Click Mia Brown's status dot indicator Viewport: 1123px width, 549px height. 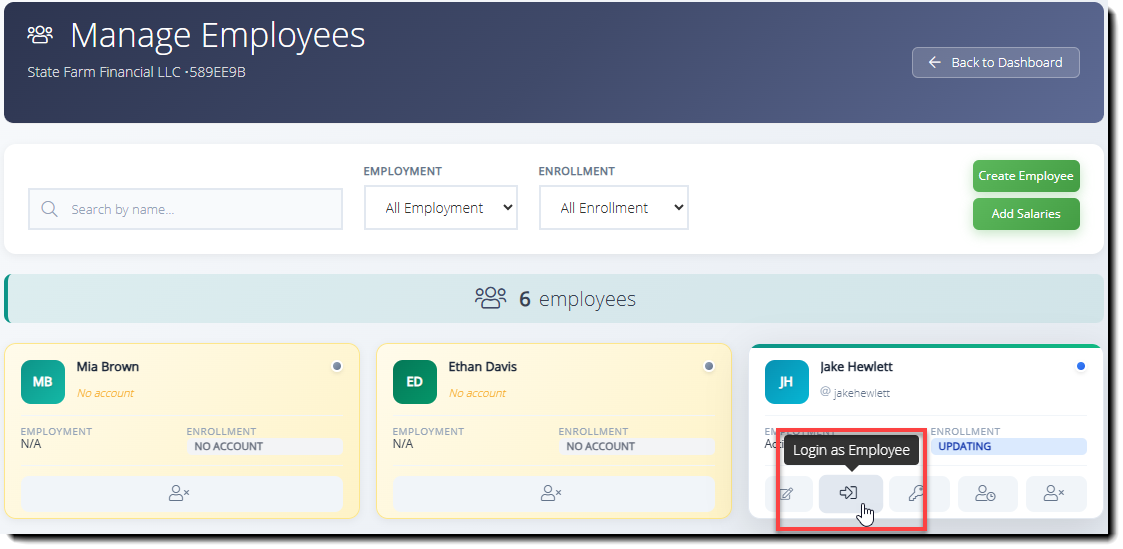click(337, 366)
